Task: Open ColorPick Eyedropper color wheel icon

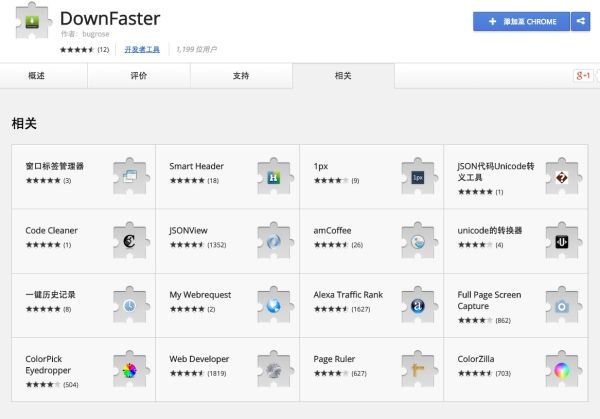Action: [130, 369]
